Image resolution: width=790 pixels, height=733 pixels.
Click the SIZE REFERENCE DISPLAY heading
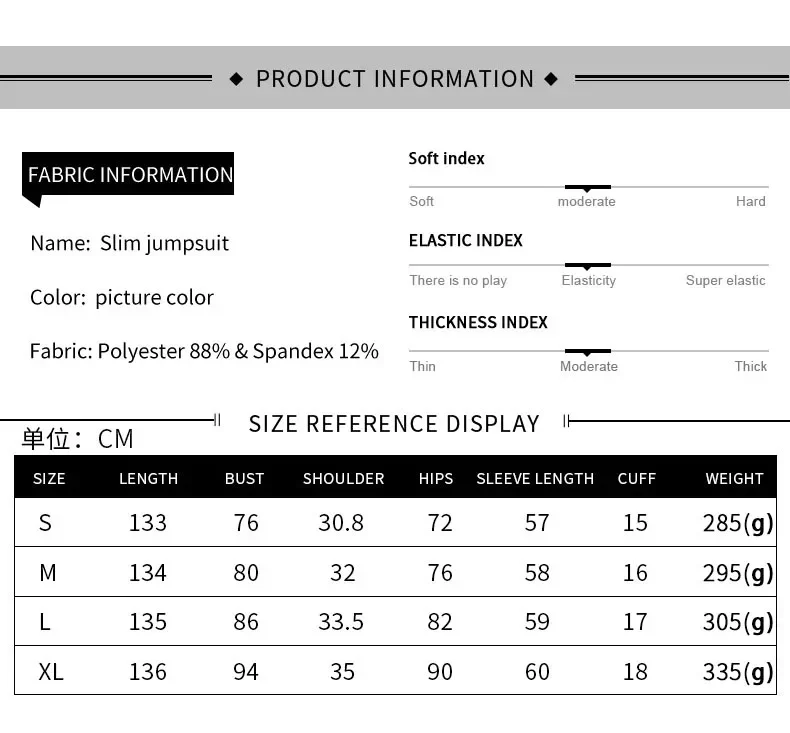(394, 424)
